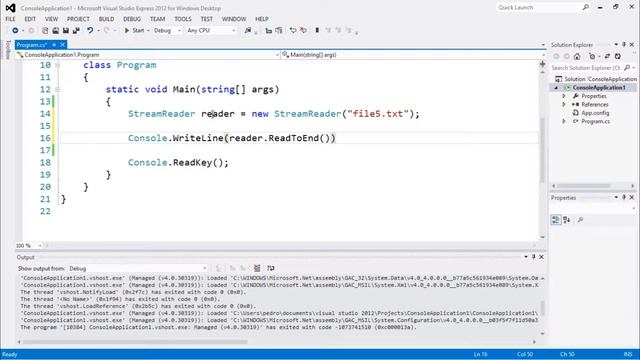Open Solution Explorer search options dropdown
Screen dimensions: 640x360
(x=633, y=68)
